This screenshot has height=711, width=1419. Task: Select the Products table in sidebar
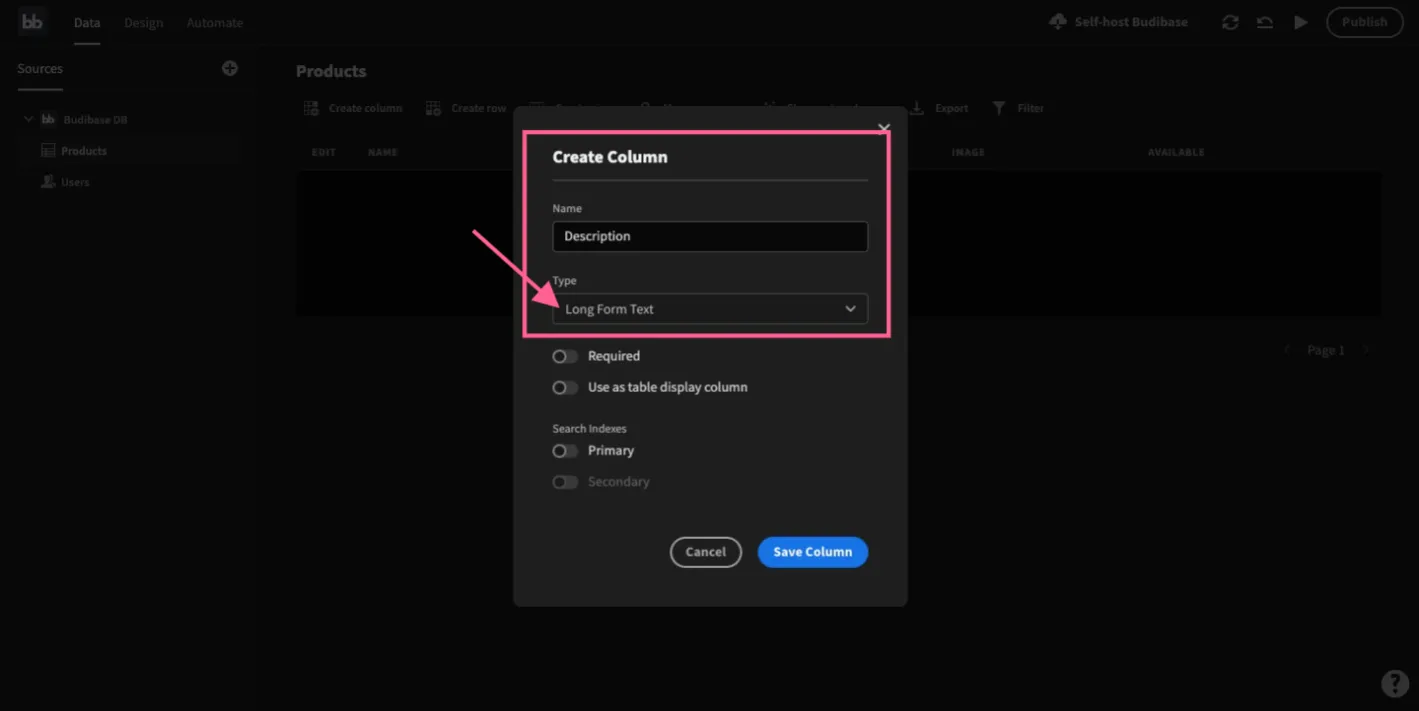tap(84, 151)
